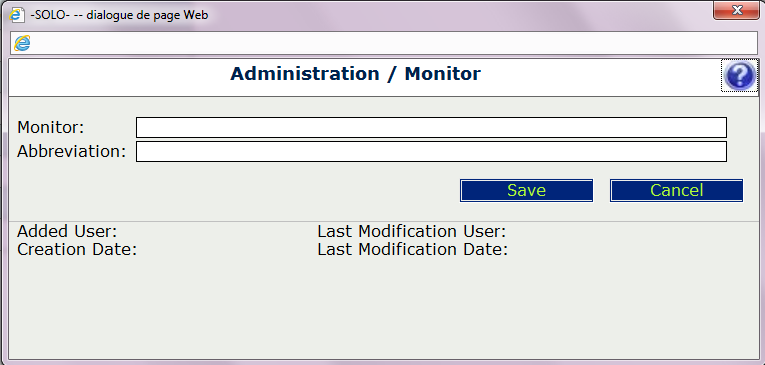Focus the Monitor text field

tap(431, 127)
